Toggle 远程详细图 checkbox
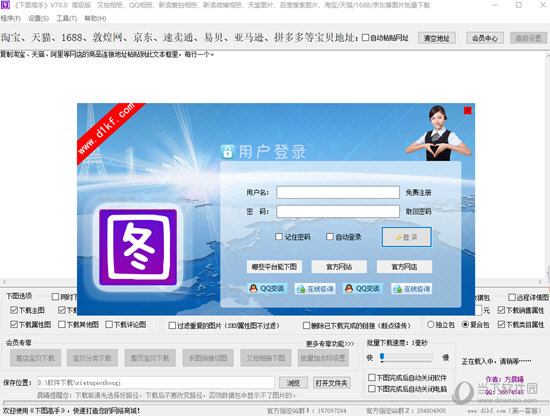The image size is (550, 416). [x=512, y=297]
